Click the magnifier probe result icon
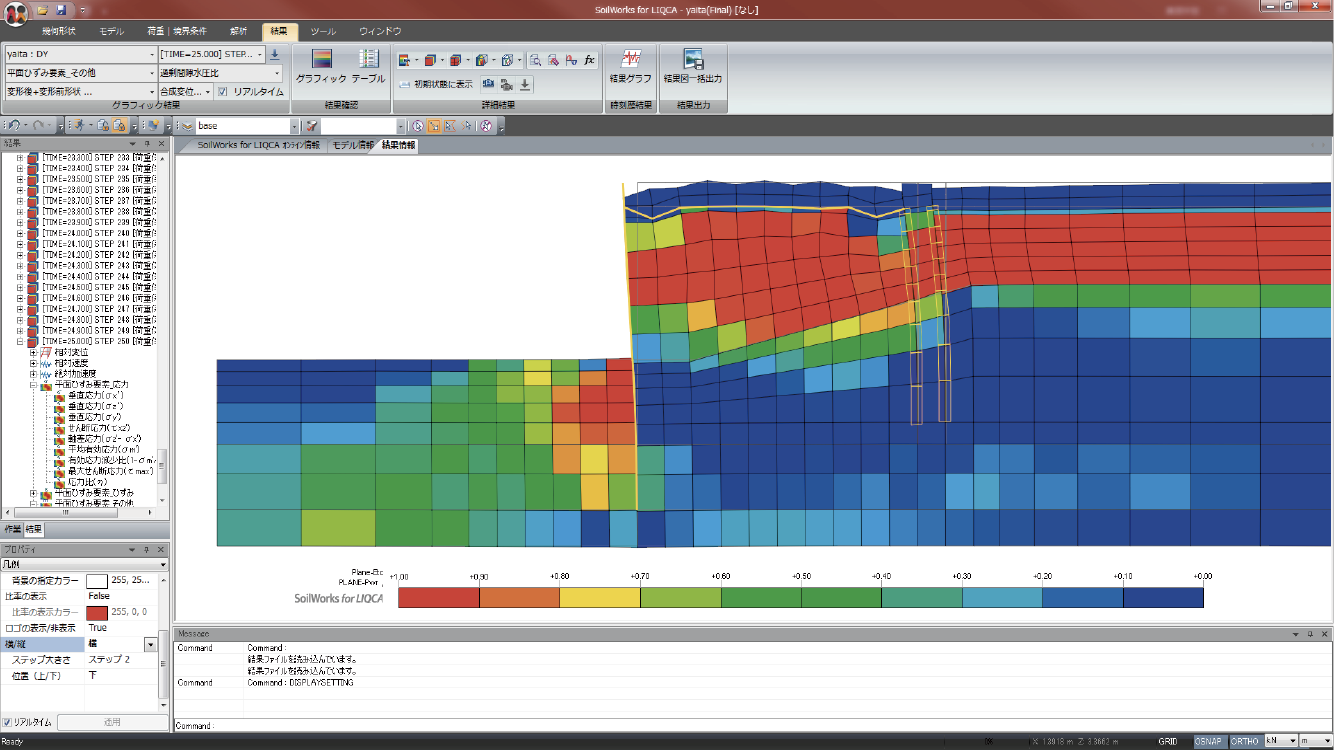Image resolution: width=1334 pixels, height=750 pixels. click(x=536, y=60)
